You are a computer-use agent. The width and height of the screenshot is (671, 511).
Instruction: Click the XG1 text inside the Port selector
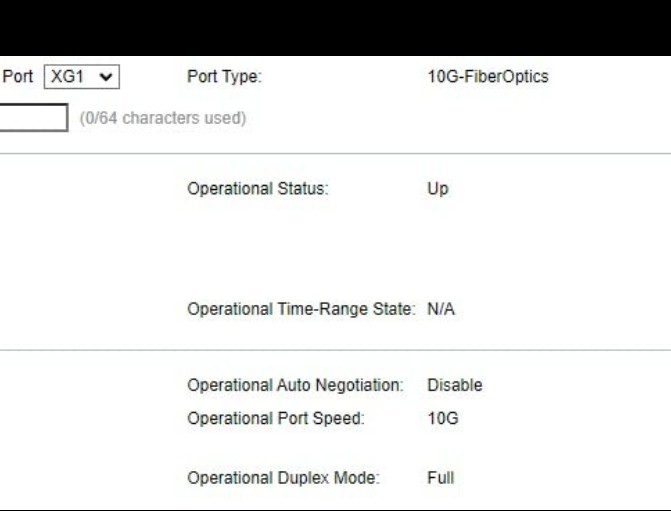point(67,77)
